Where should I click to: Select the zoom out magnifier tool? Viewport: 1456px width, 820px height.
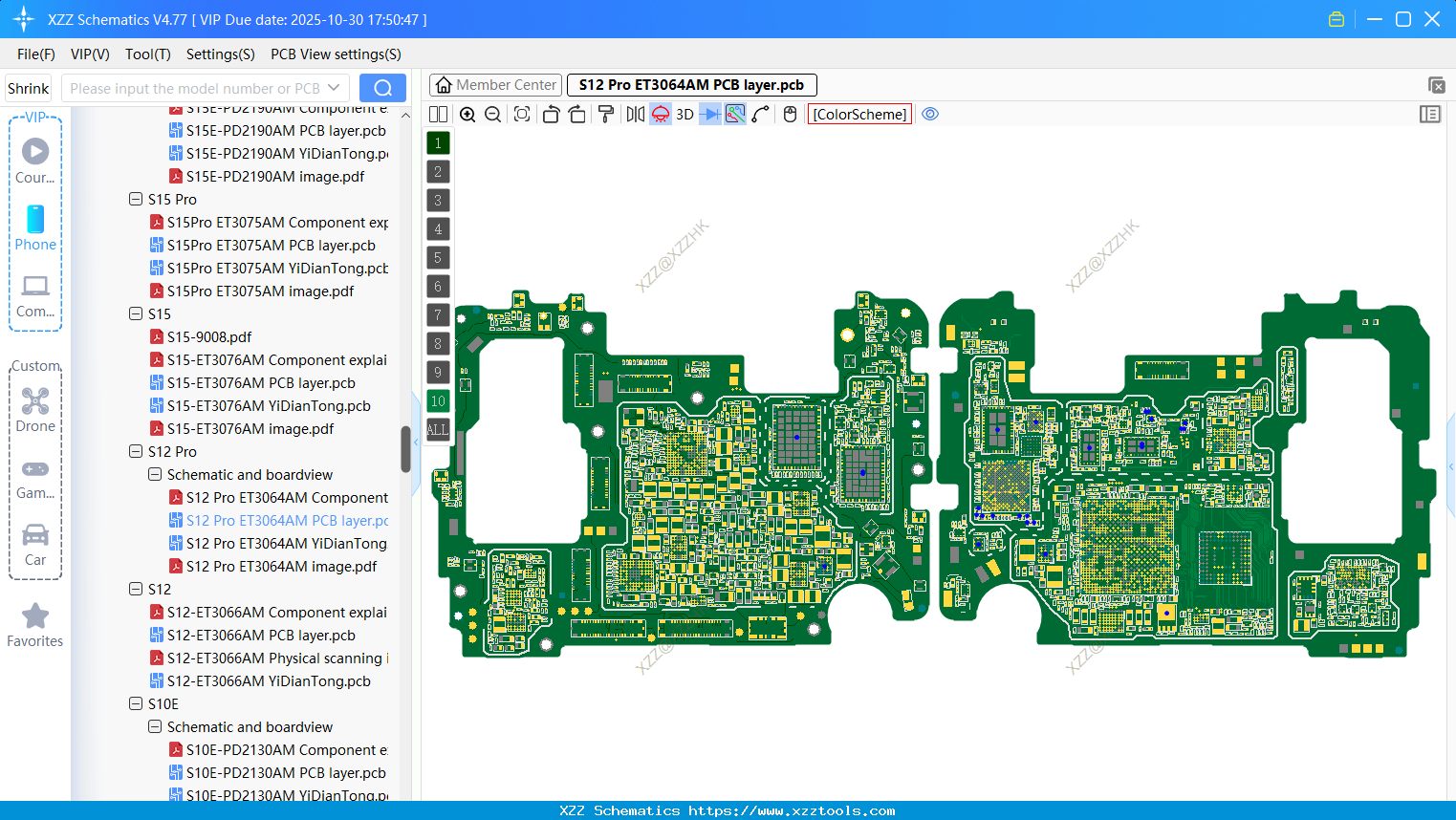click(491, 114)
